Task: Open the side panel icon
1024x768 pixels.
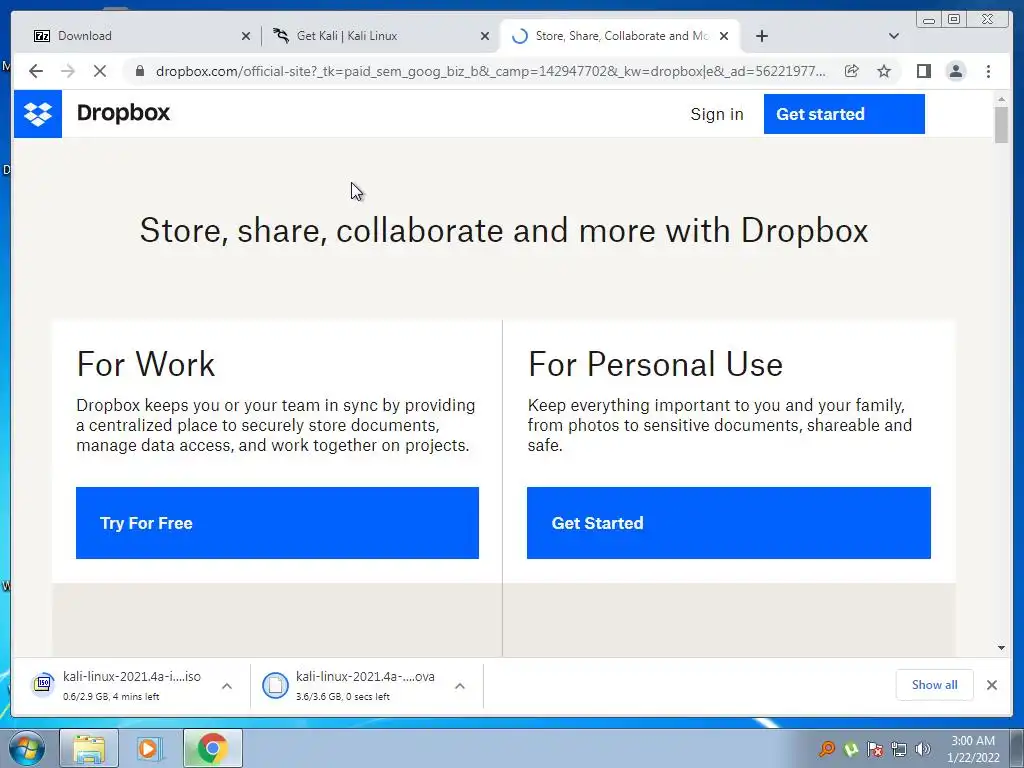Action: point(923,71)
